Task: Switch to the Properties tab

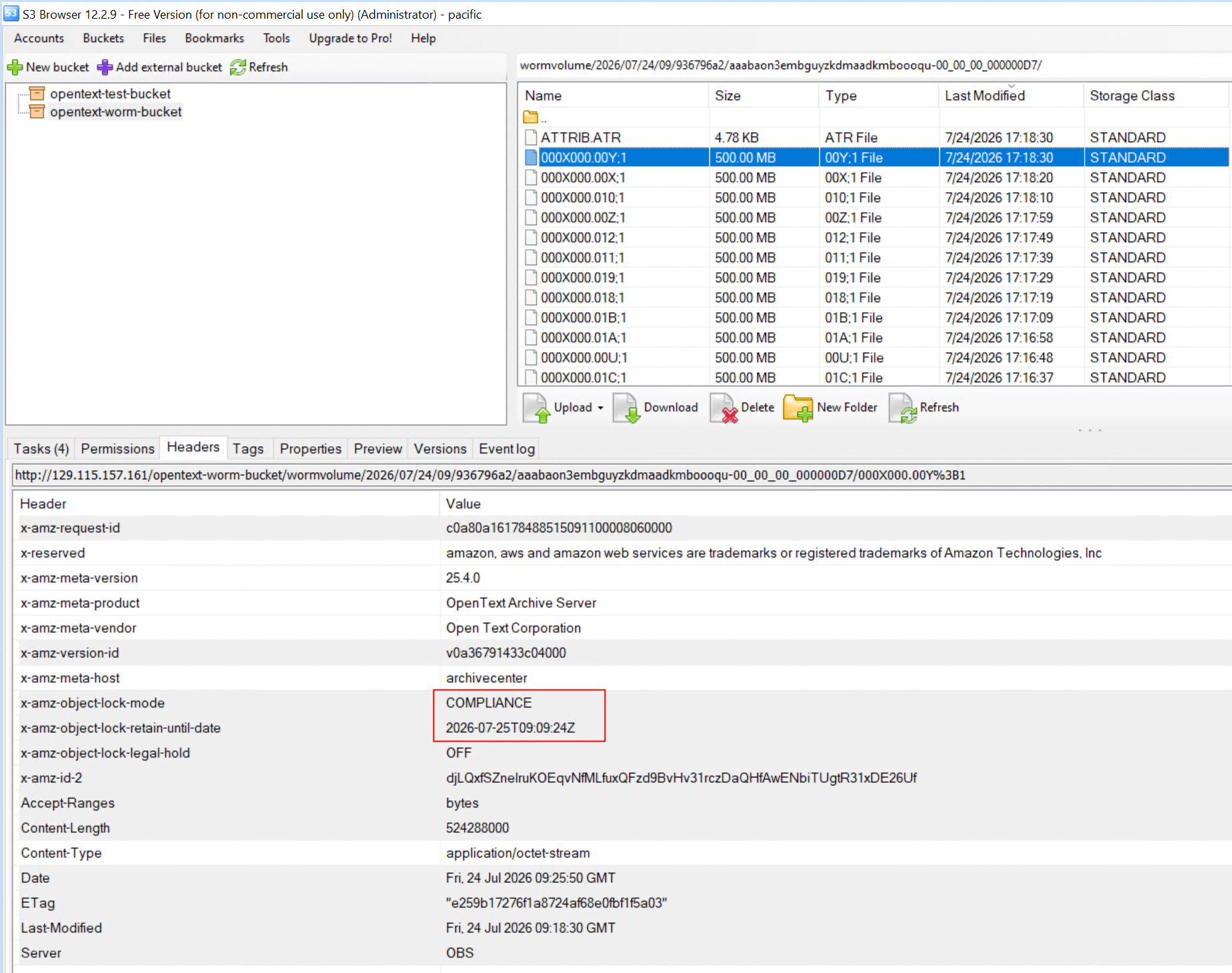Action: [311, 449]
